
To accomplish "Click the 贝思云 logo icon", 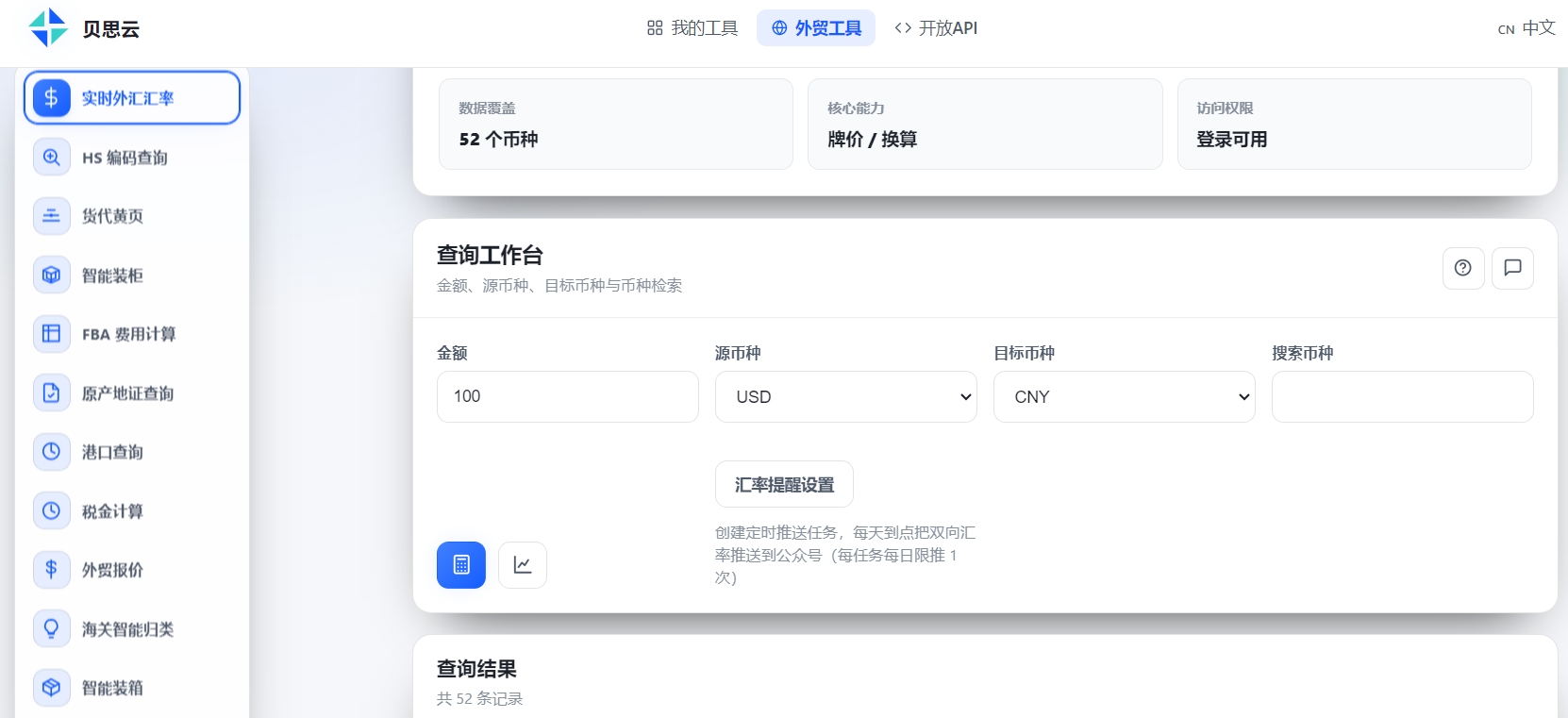I will click(48, 27).
